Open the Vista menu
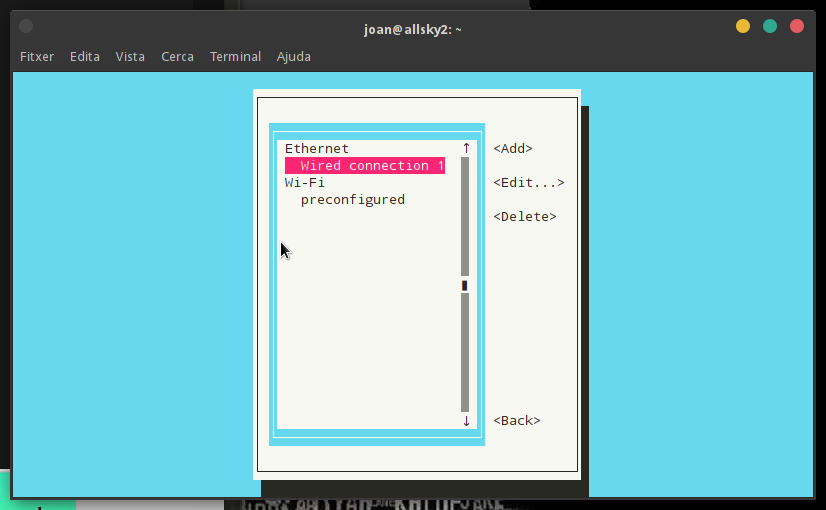This screenshot has width=826, height=510. [x=130, y=56]
